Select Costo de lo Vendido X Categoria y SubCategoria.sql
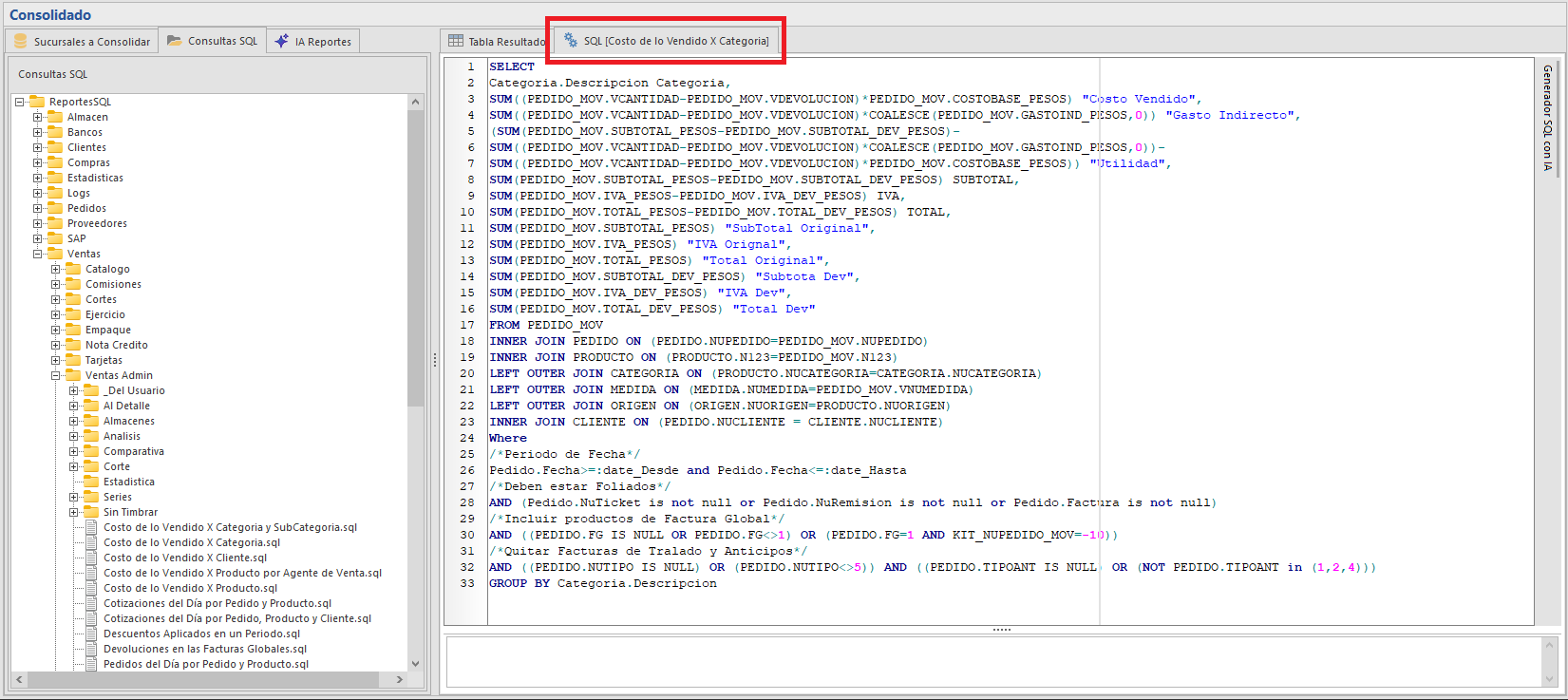 point(230,527)
